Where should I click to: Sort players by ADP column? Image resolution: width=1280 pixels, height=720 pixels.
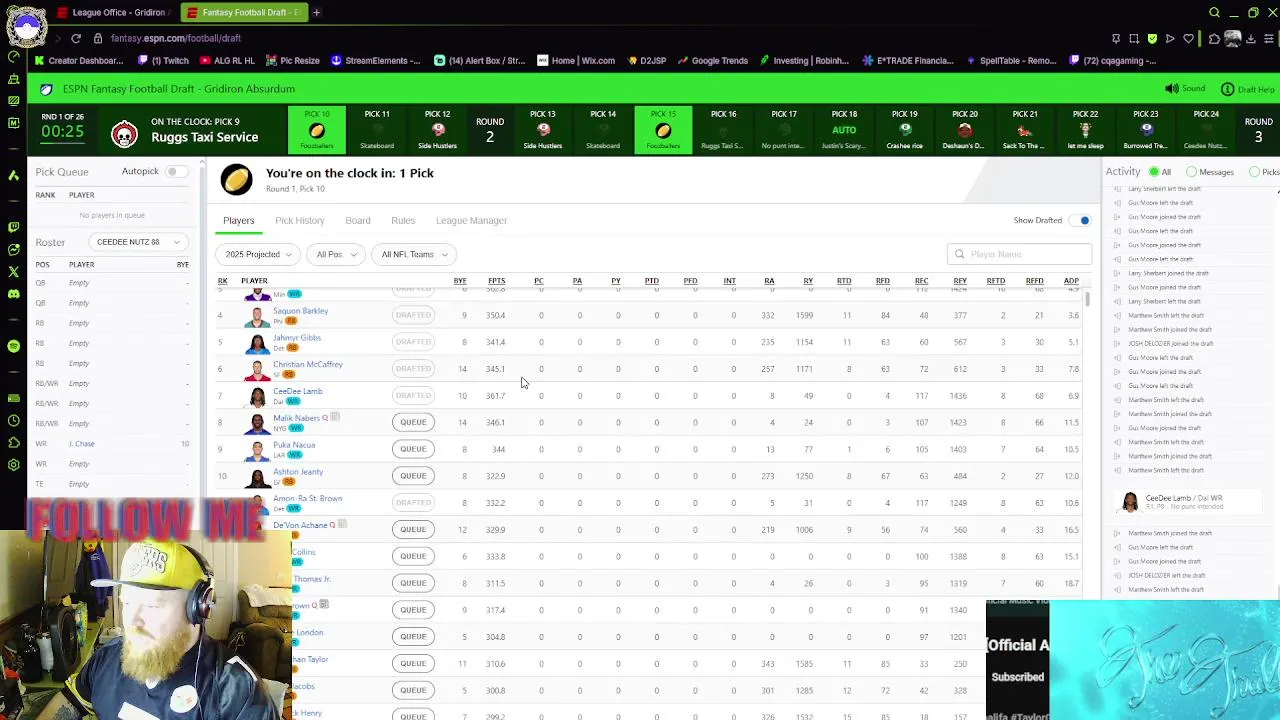tap(1071, 281)
